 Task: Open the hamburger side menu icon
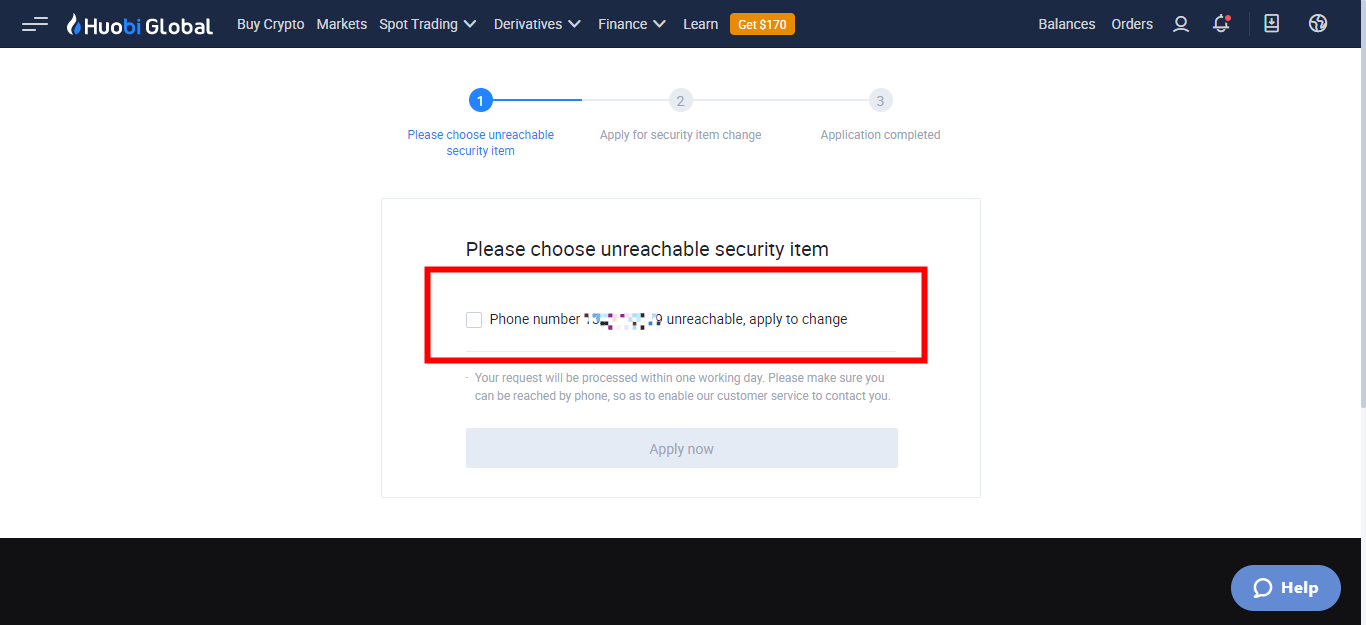coord(35,24)
